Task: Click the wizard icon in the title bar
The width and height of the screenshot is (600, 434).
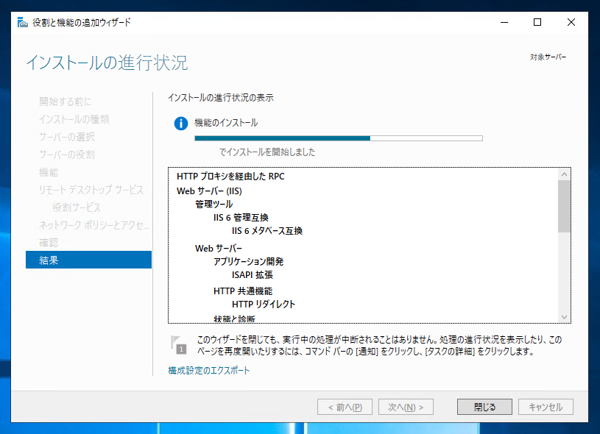Action: (x=23, y=23)
